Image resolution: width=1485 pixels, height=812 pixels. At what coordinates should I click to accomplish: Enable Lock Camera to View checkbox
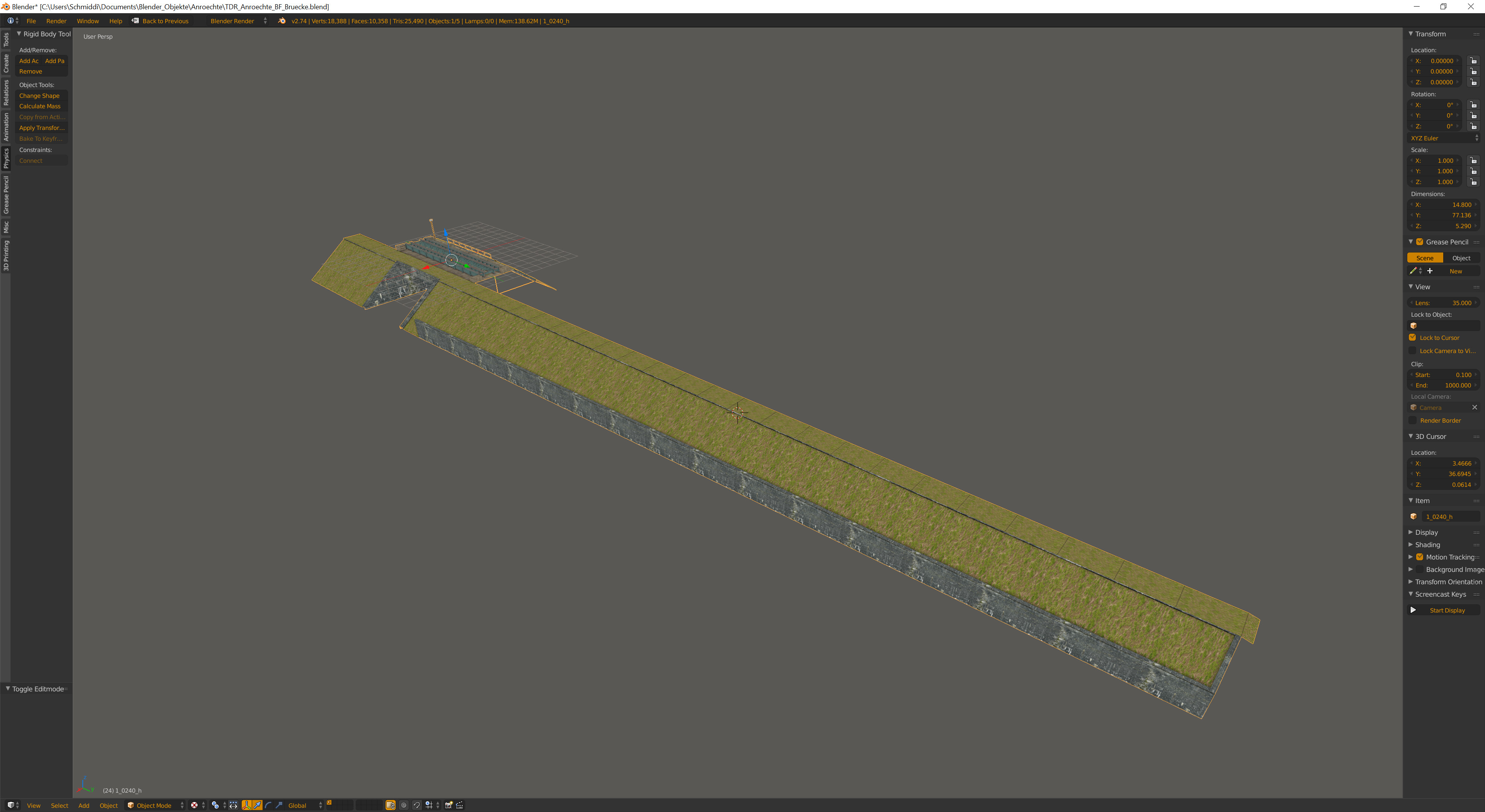tap(1412, 351)
